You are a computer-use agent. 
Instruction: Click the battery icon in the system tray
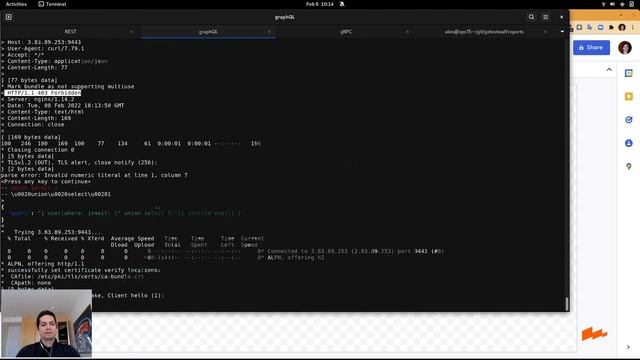click(631, 4)
